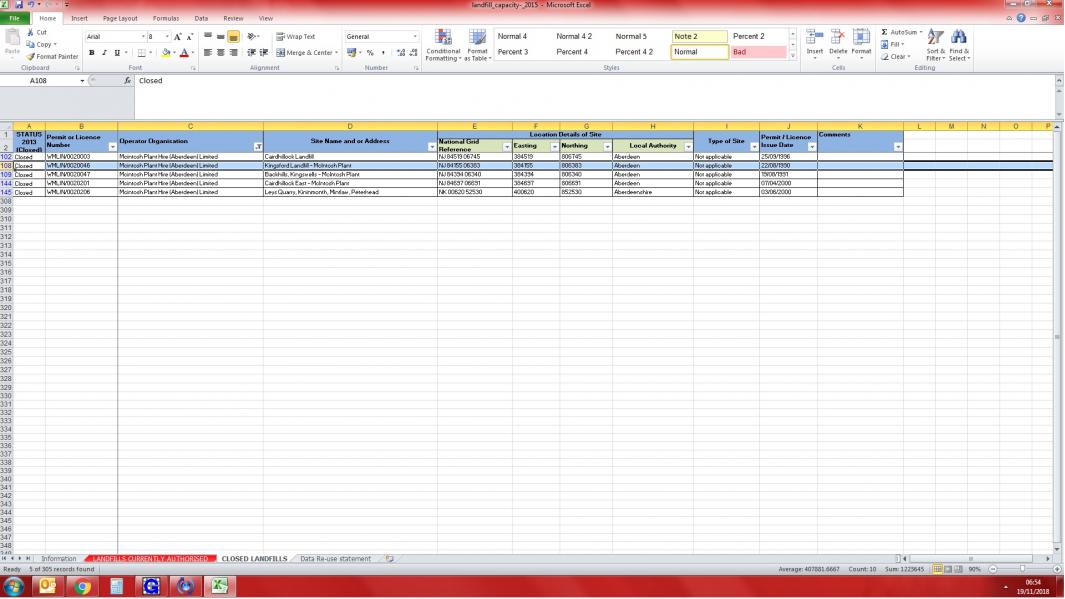Click the font color icon

(184, 53)
